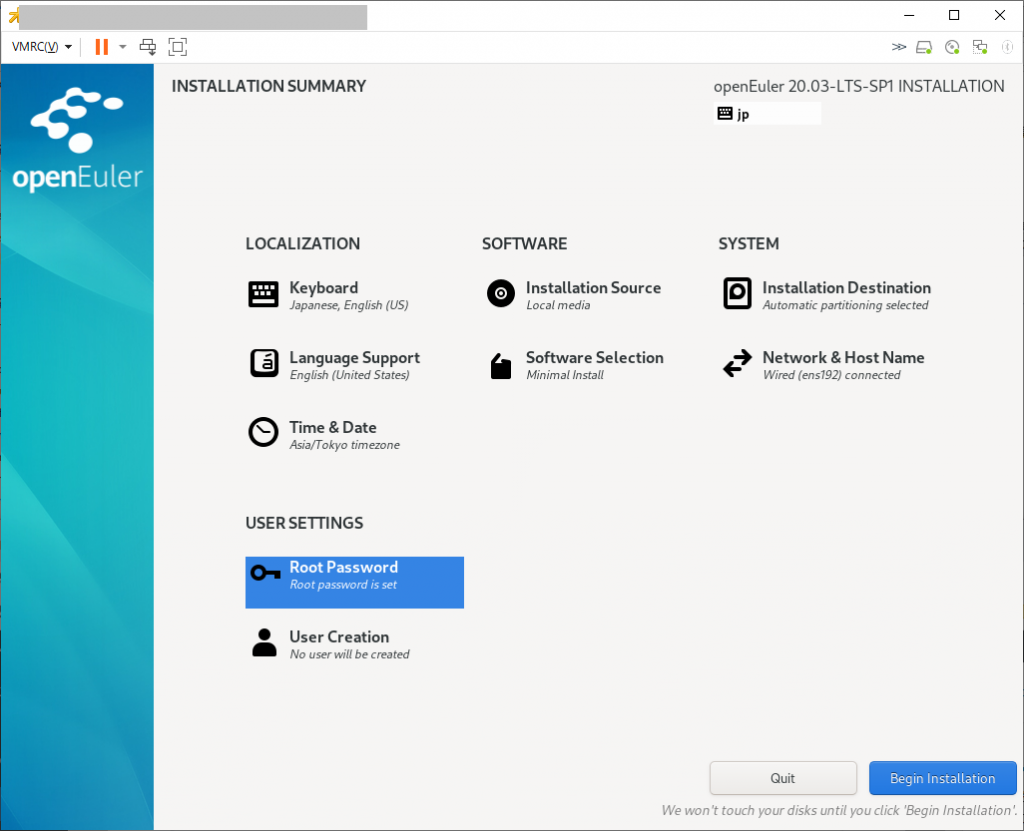
Task: Open the Installation Source label
Action: 593,287
